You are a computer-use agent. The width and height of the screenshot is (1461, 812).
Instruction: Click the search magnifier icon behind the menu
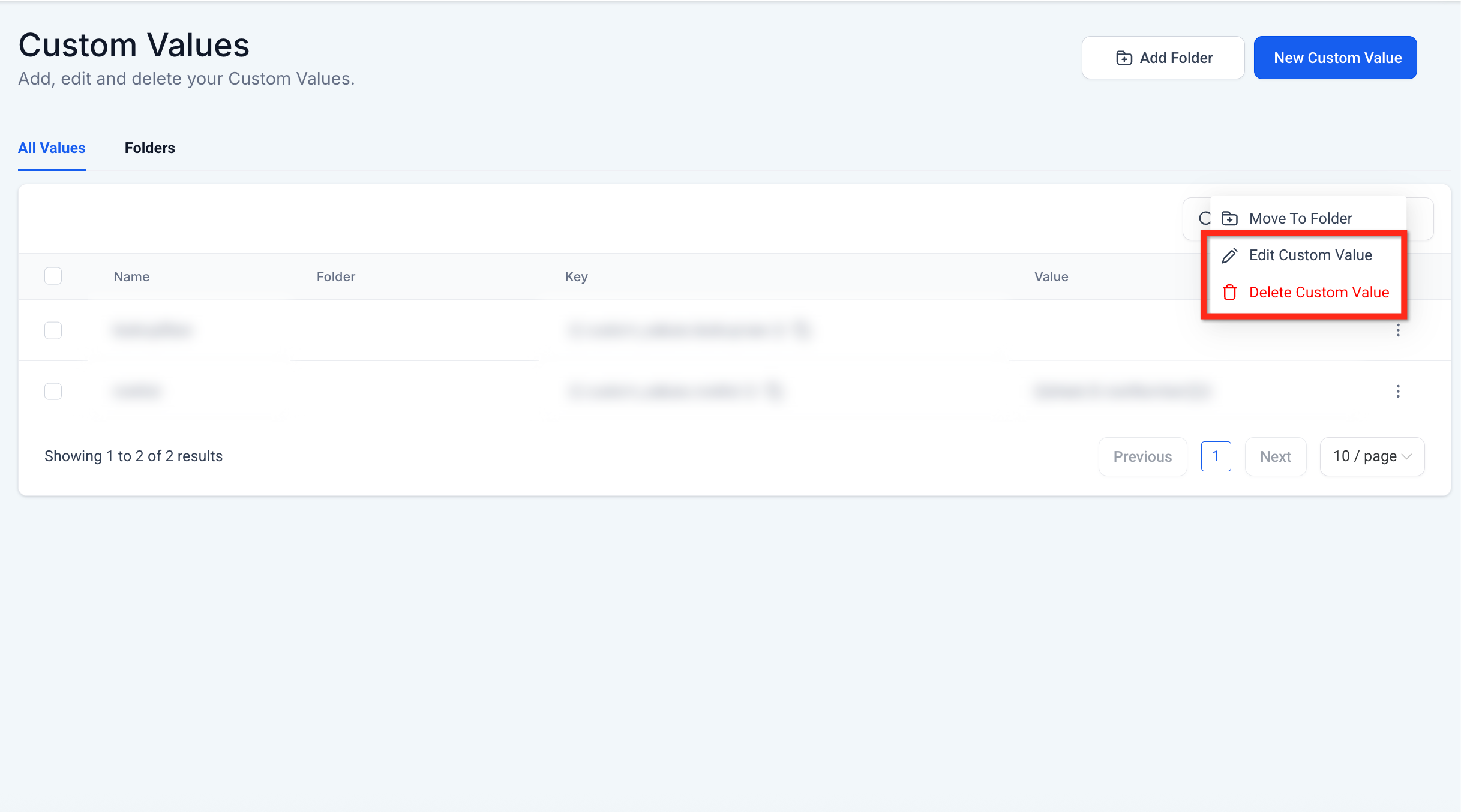[x=1204, y=218]
